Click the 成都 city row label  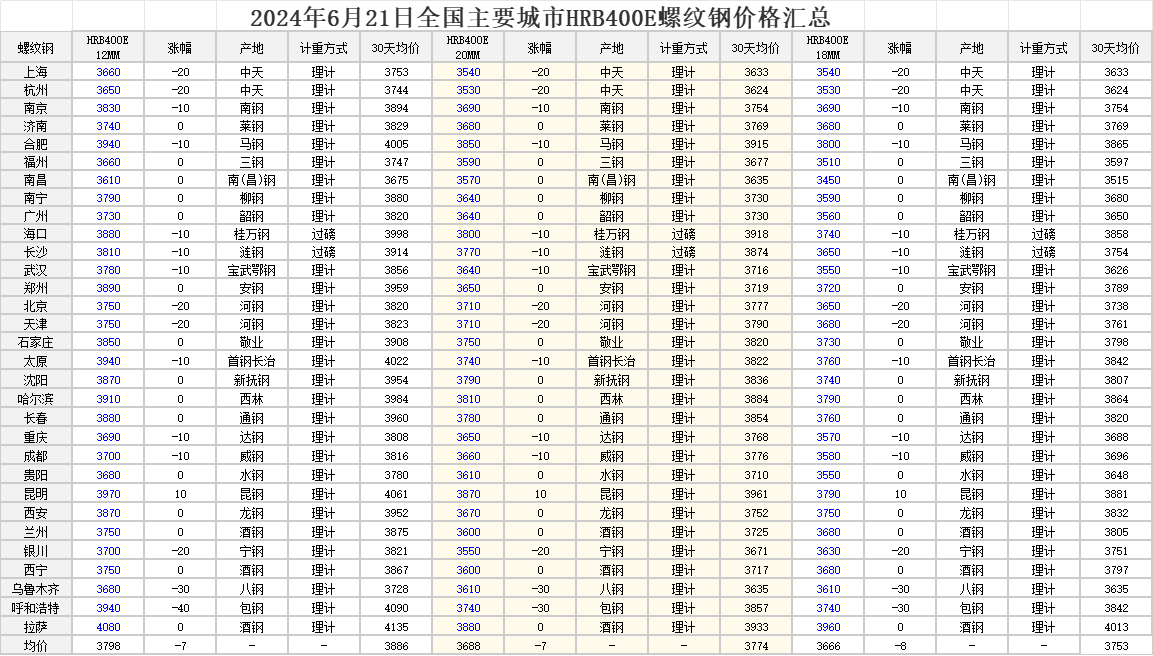[x=36, y=456]
